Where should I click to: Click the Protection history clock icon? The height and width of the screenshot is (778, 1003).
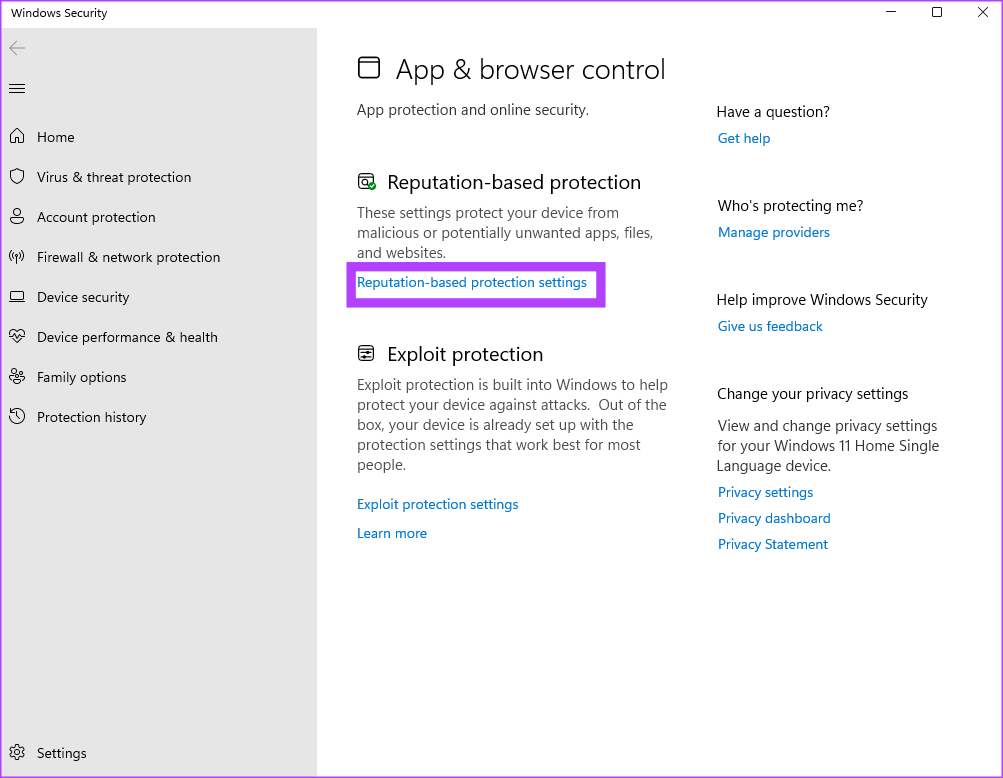(17, 417)
